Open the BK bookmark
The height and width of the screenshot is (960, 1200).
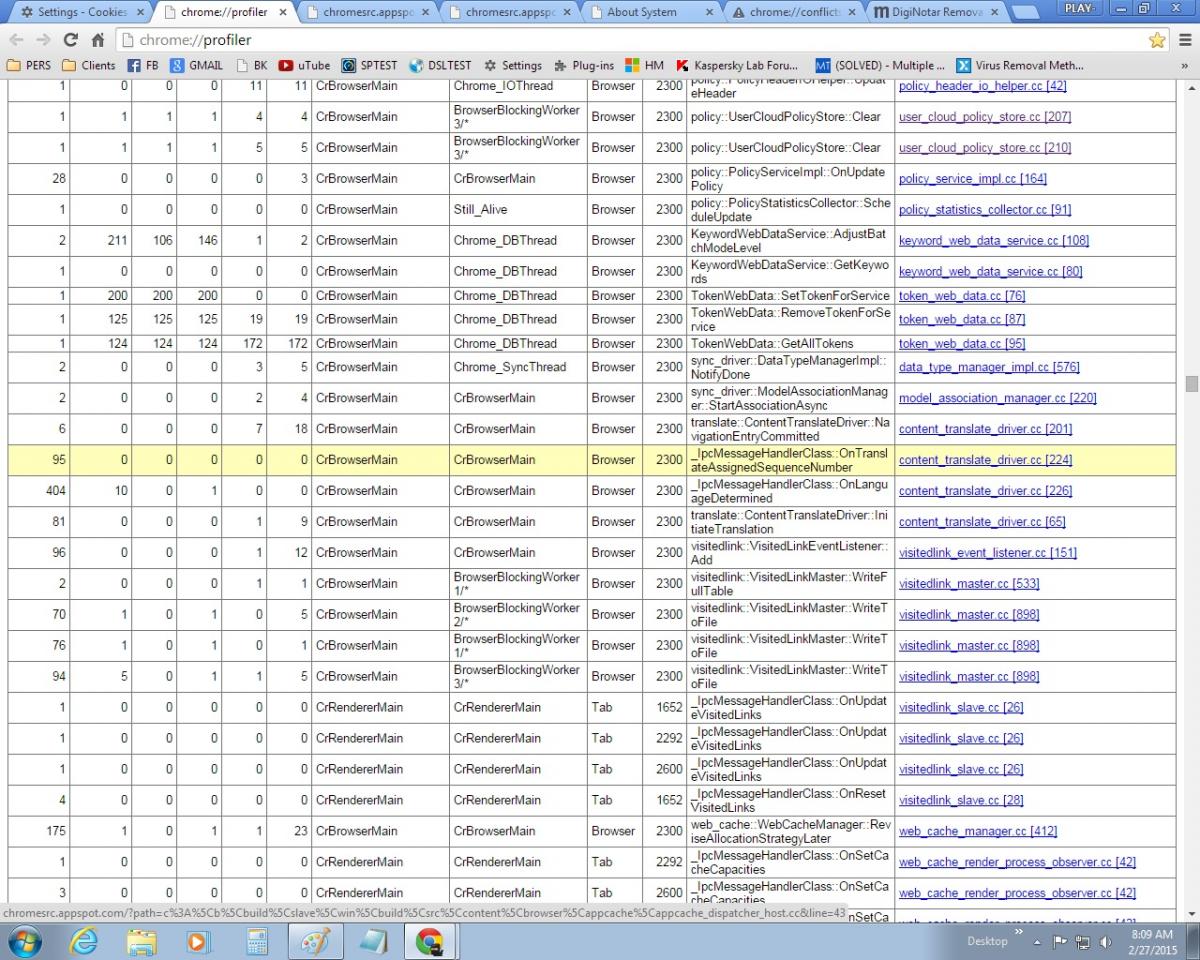(x=252, y=65)
